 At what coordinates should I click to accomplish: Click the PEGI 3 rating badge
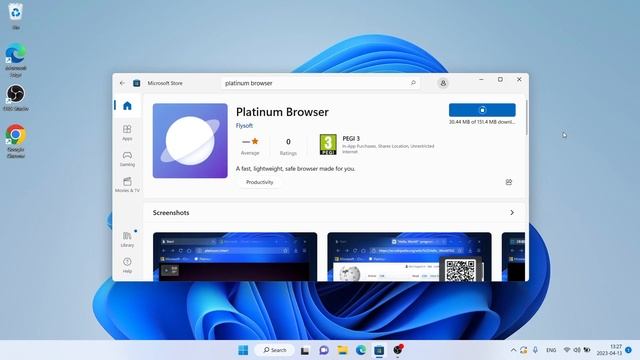point(328,144)
